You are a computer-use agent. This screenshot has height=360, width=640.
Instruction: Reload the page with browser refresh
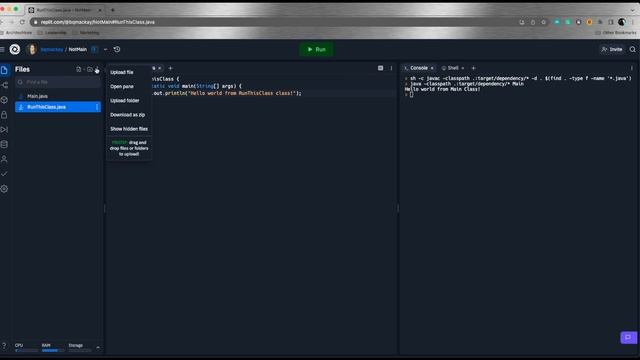[x=22, y=22]
